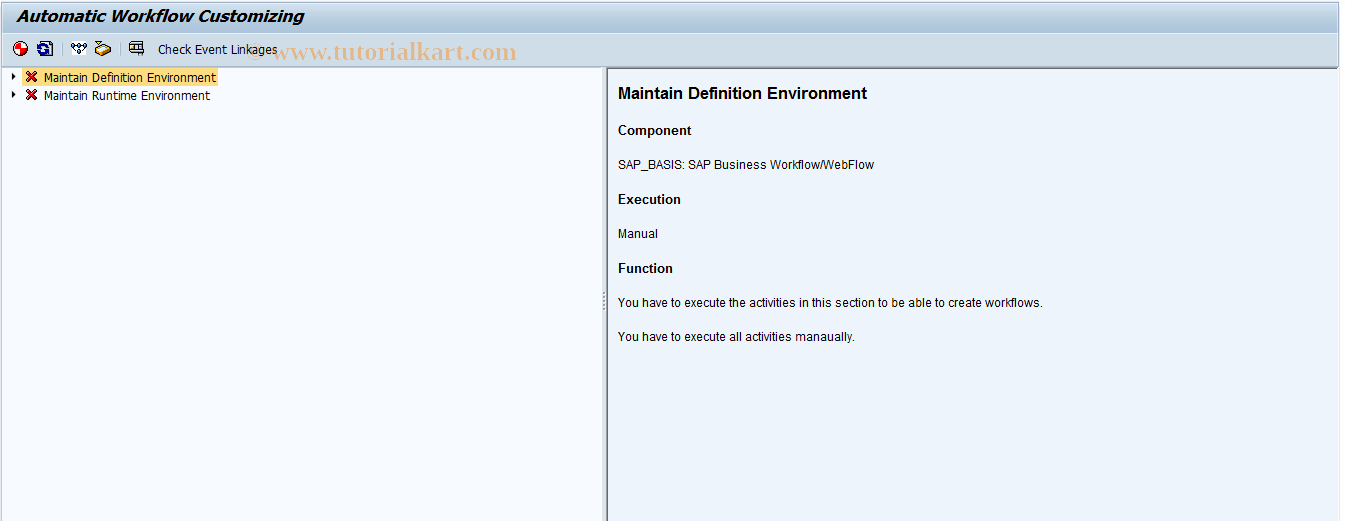This screenshot has height=521, width=1345.
Task: Click the Automatic Workflow Customizing title
Action: (x=161, y=17)
